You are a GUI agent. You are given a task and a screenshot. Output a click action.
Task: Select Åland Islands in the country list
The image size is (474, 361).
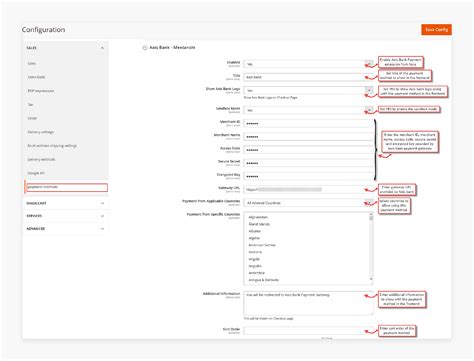pos(259,224)
